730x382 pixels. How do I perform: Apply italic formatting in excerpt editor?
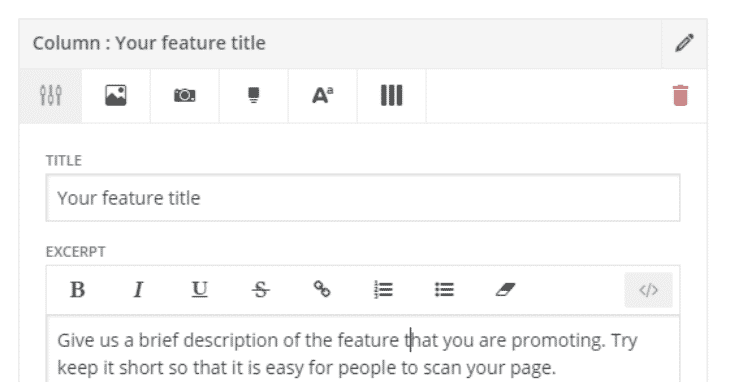pos(138,289)
